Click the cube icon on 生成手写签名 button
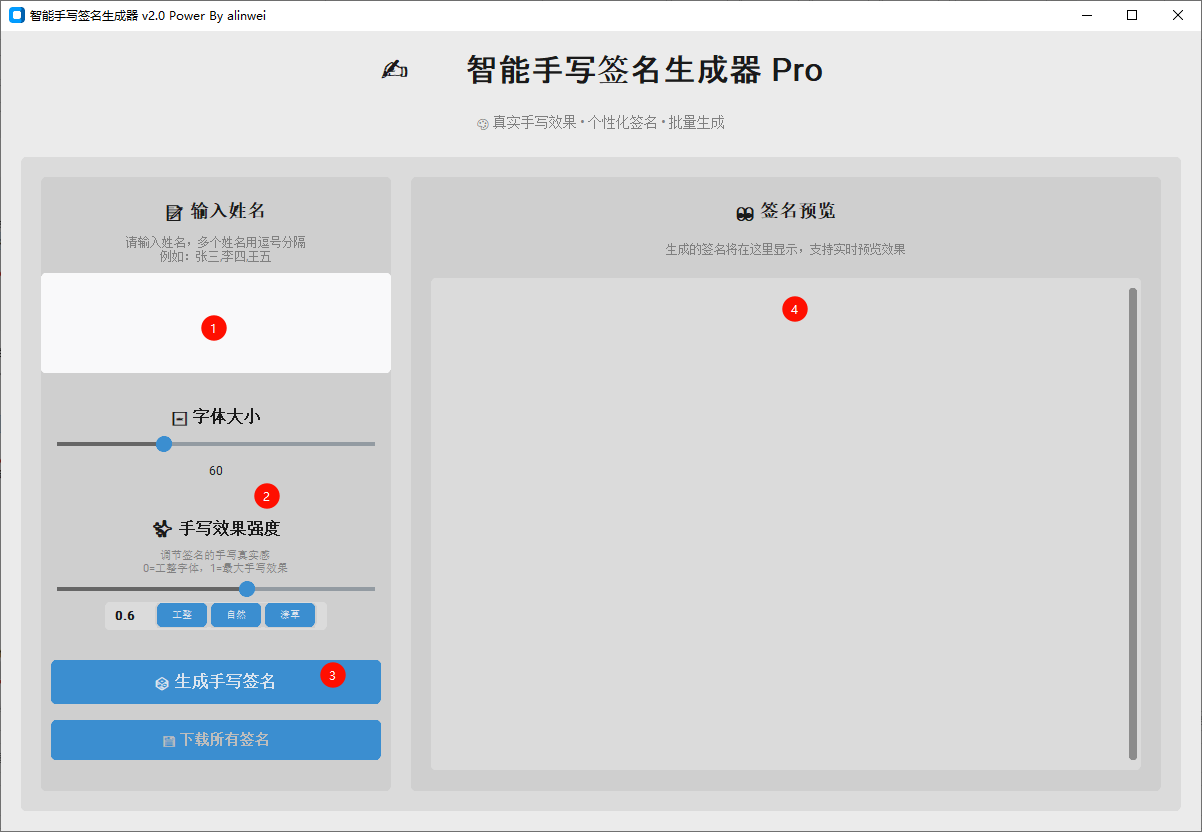The width and height of the screenshot is (1202, 832). [x=162, y=683]
